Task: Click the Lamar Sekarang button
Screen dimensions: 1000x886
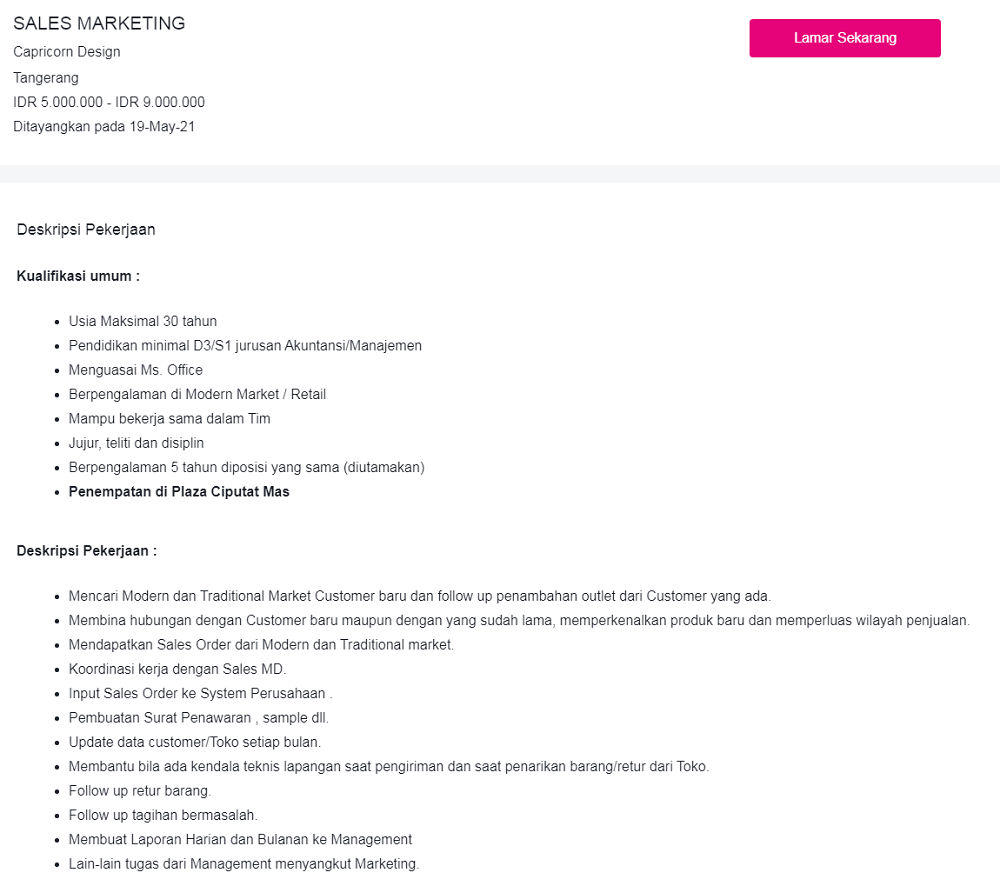Action: [x=845, y=38]
